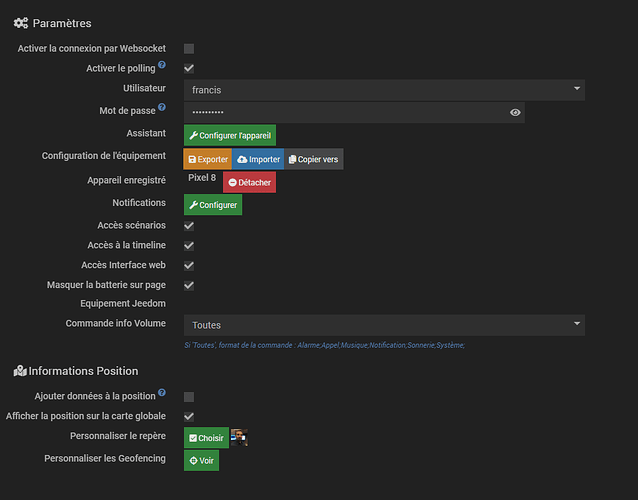The height and width of the screenshot is (500, 638).
Task: Click the 'Si Toutes, format de la commande' hint text
Action: [324, 345]
